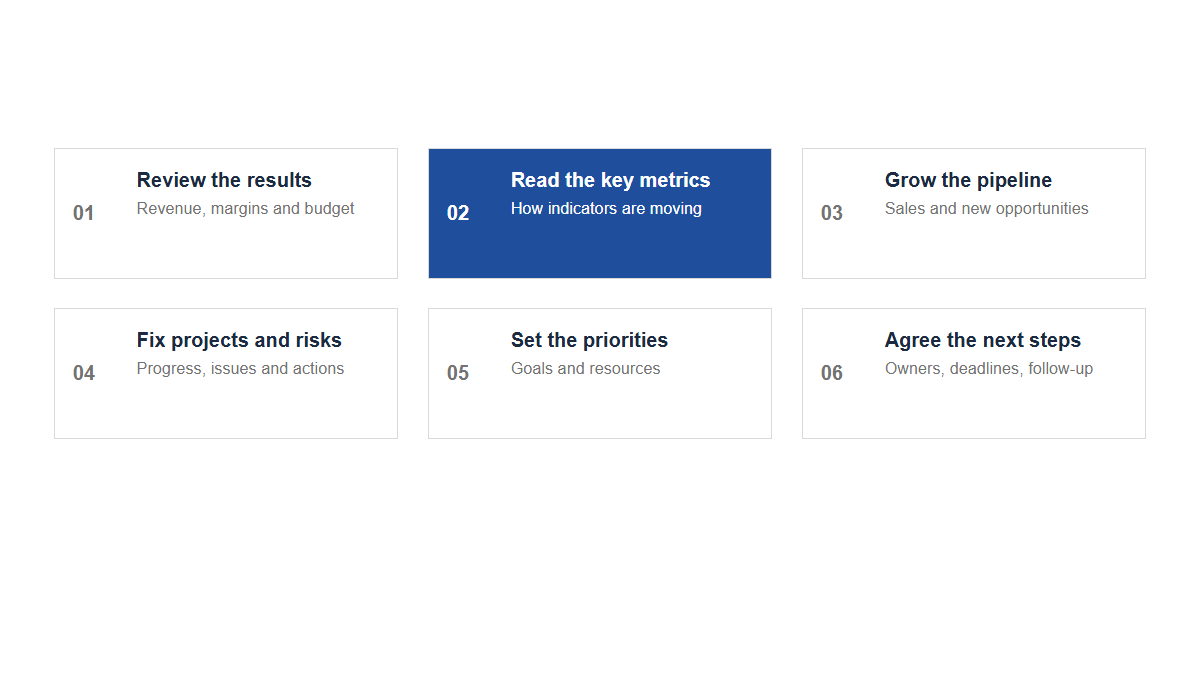Click the number 04 label

(84, 373)
